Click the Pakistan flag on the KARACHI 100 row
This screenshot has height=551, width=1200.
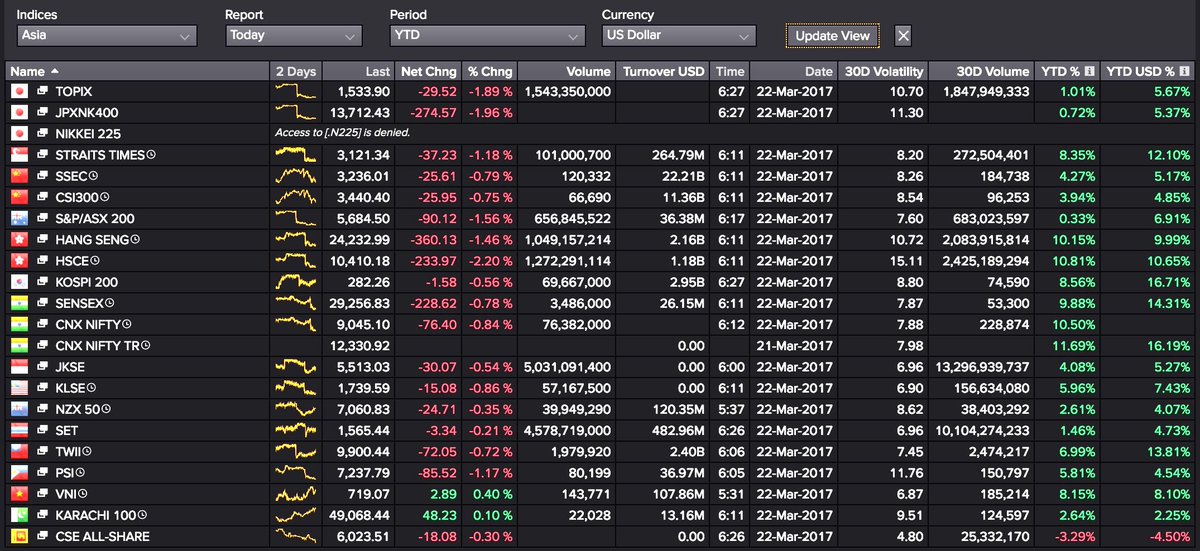(18, 516)
